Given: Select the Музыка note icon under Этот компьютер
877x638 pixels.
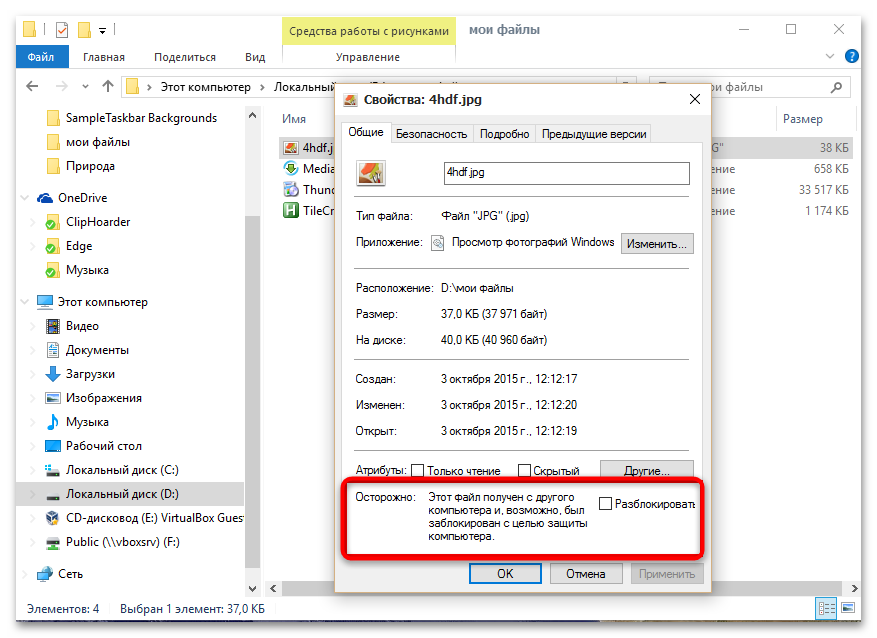Looking at the screenshot, I should tap(53, 422).
